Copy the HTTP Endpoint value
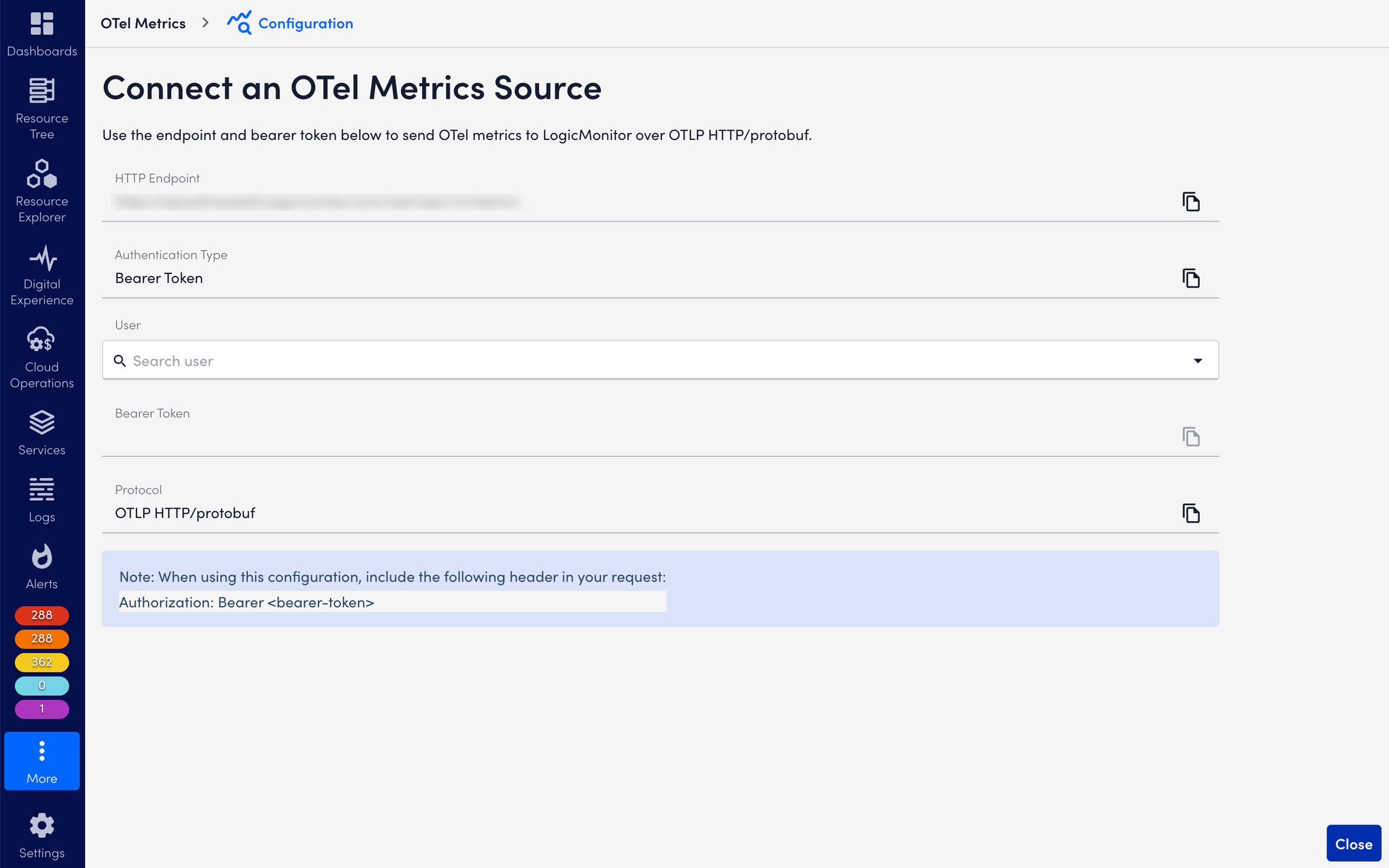Image resolution: width=1389 pixels, height=868 pixels. pyautogui.click(x=1191, y=201)
